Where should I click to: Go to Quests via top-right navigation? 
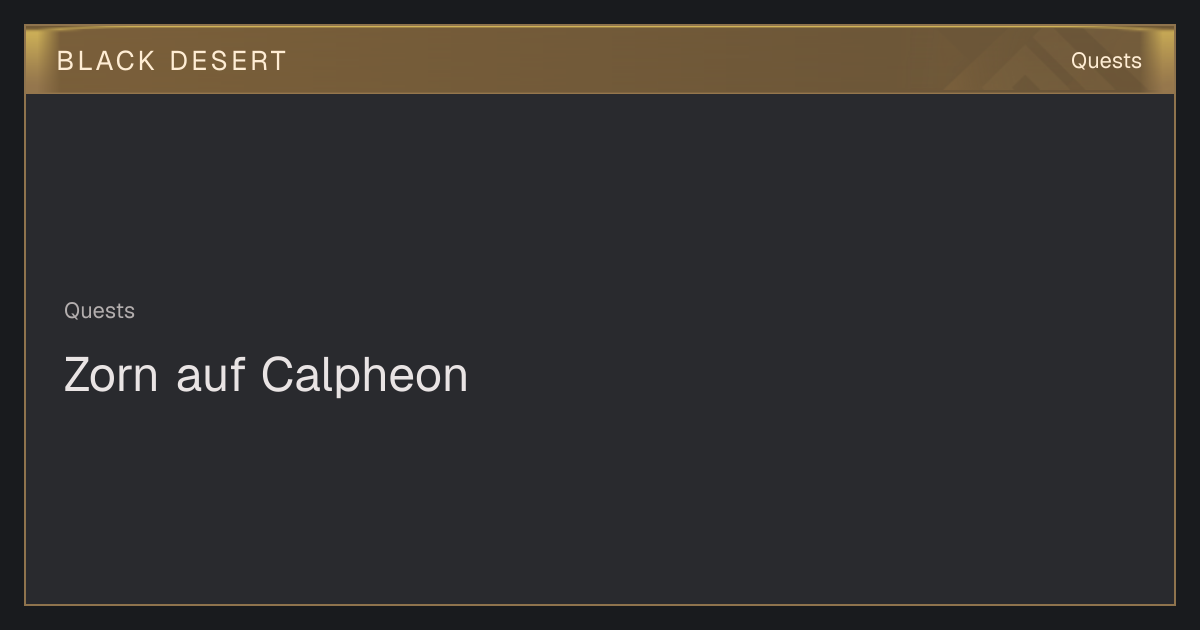1106,61
